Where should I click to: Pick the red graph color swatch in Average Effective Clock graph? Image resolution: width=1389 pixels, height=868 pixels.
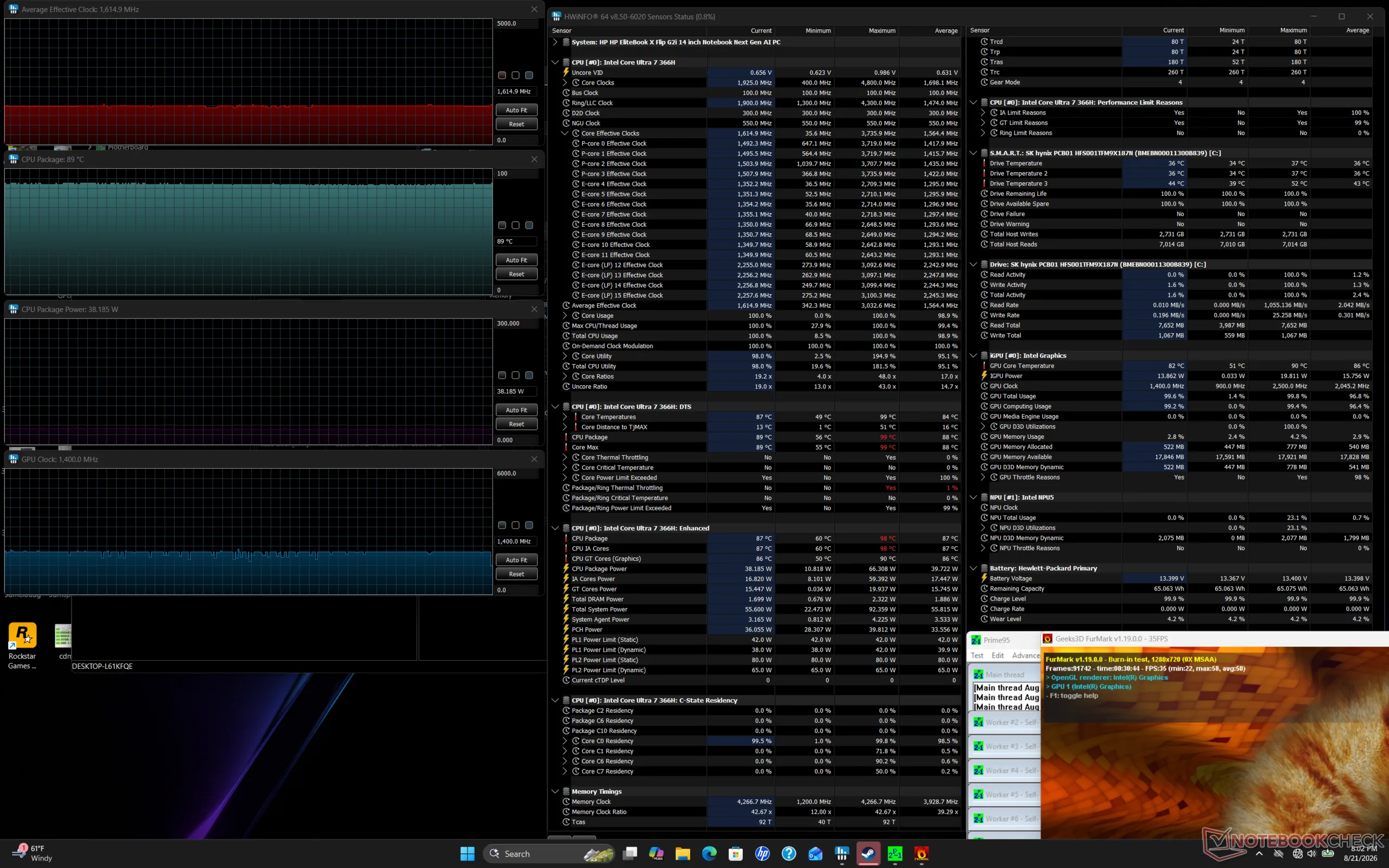point(502,75)
